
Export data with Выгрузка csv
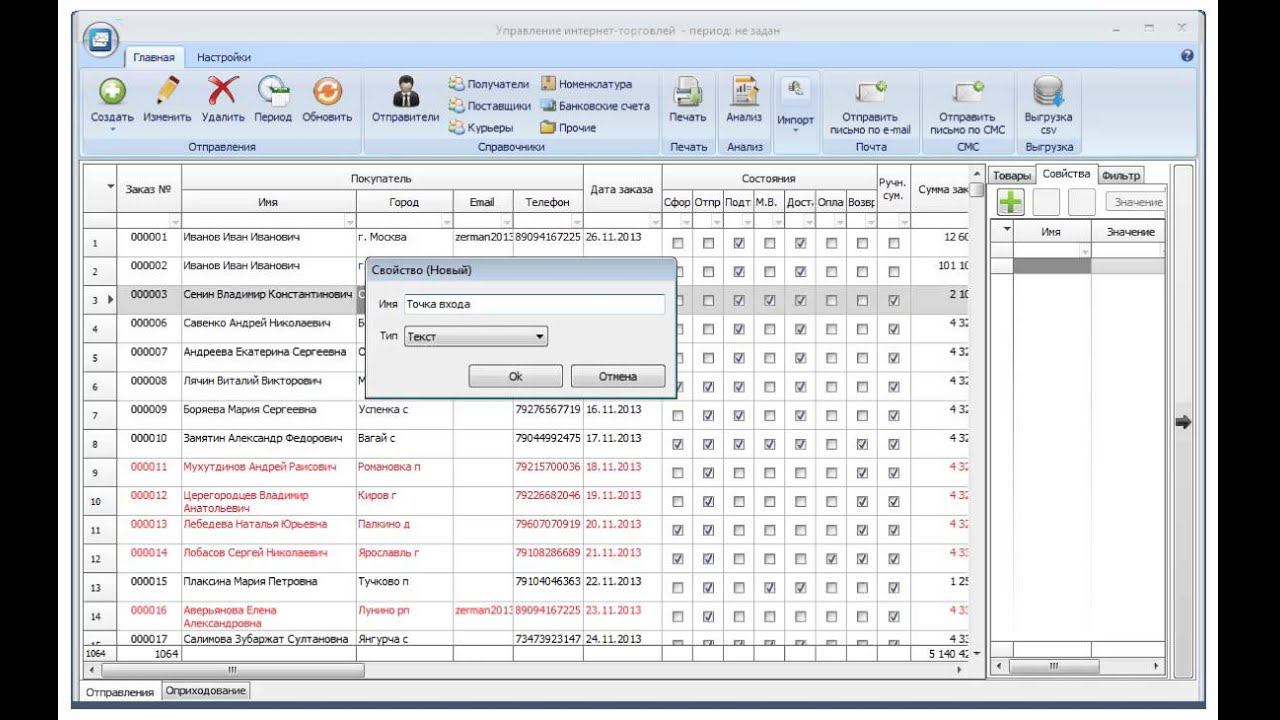1048,106
